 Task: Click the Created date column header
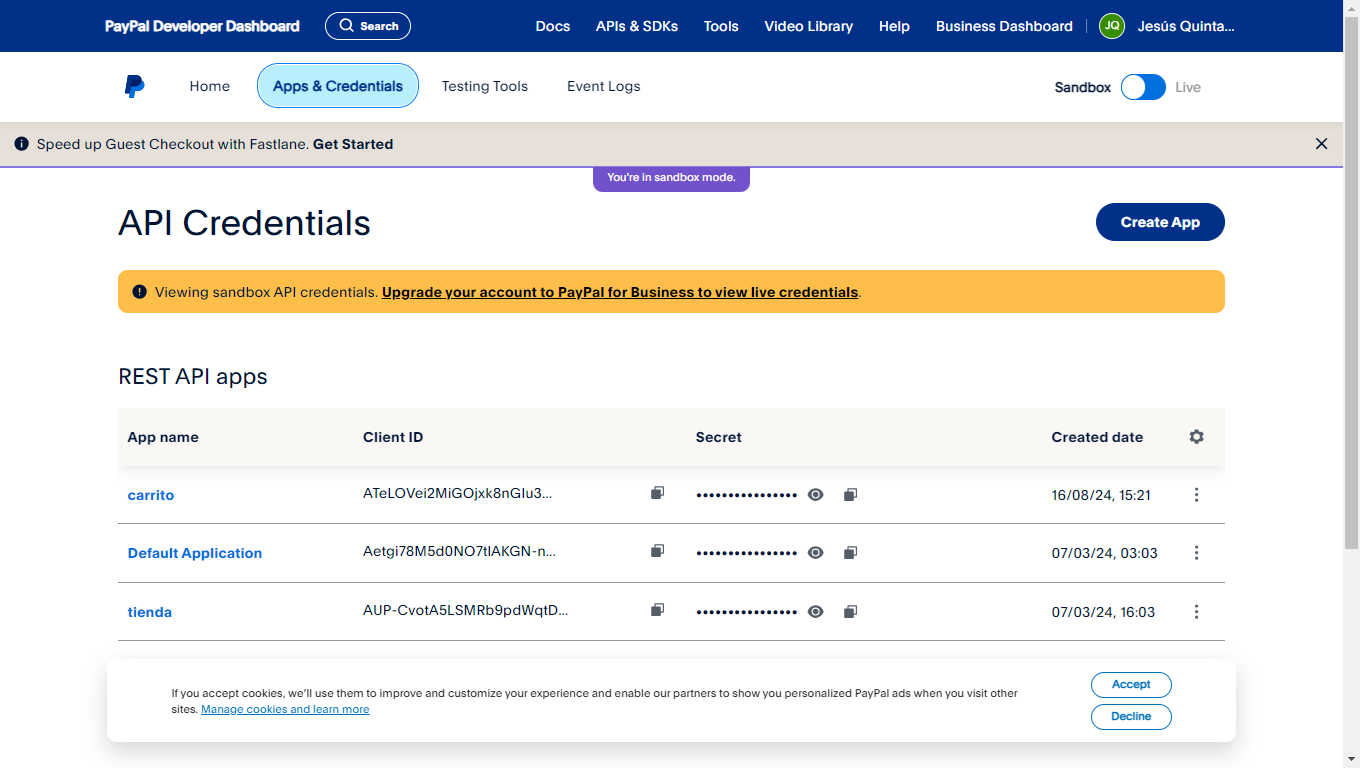click(1097, 437)
